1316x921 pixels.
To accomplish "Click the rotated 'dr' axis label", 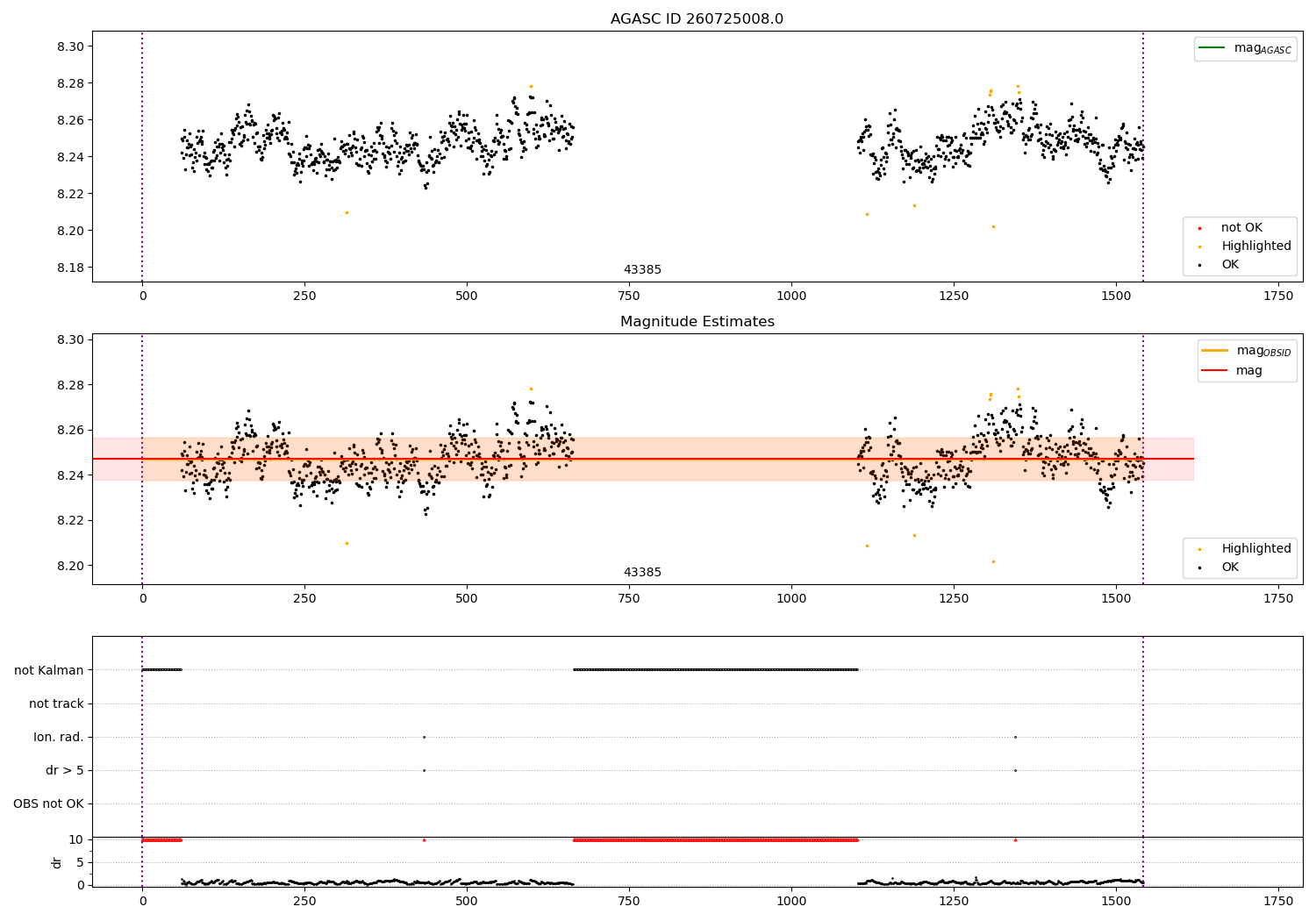I will 57,862.
